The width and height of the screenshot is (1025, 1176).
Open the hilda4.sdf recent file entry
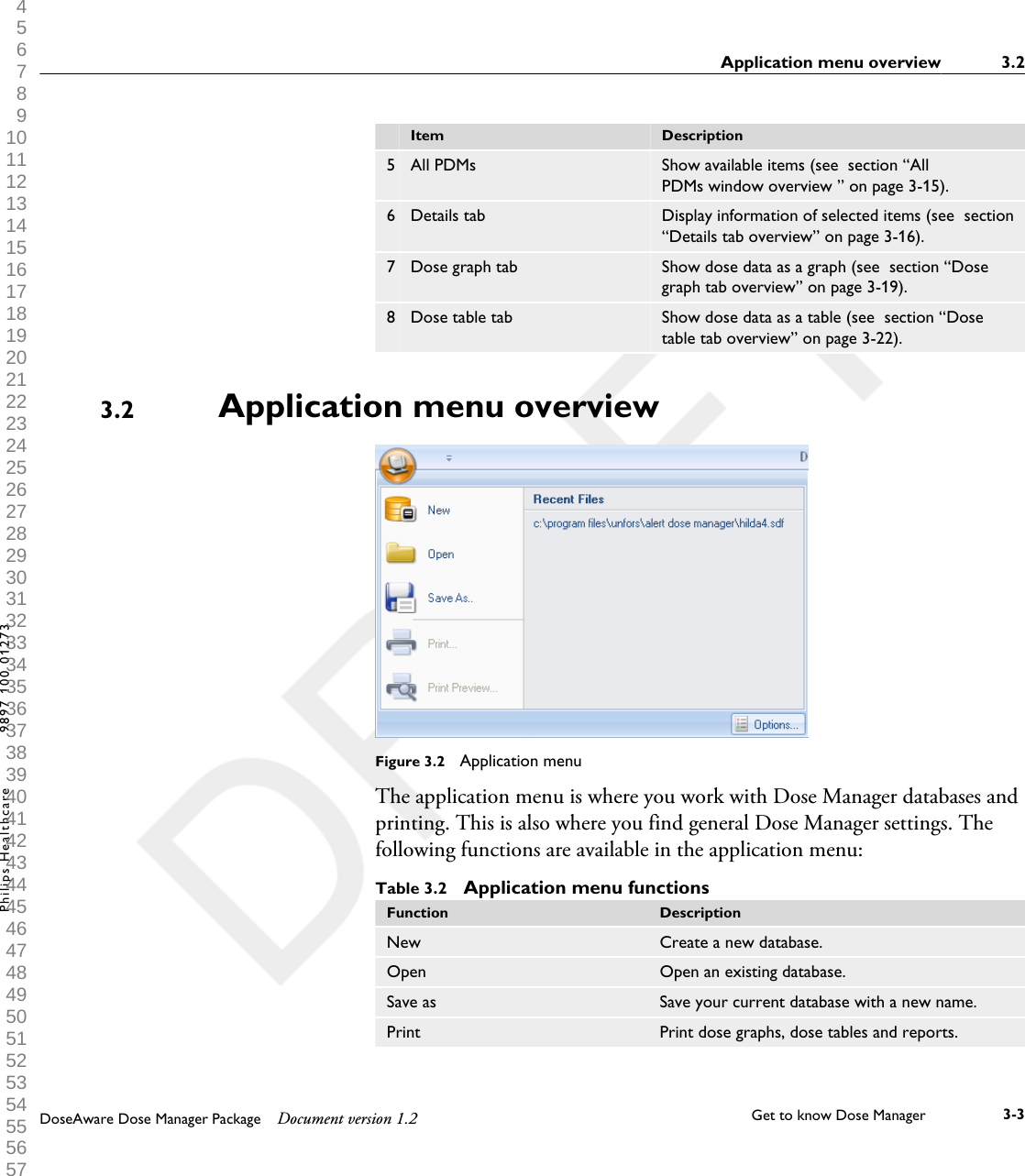point(658,523)
